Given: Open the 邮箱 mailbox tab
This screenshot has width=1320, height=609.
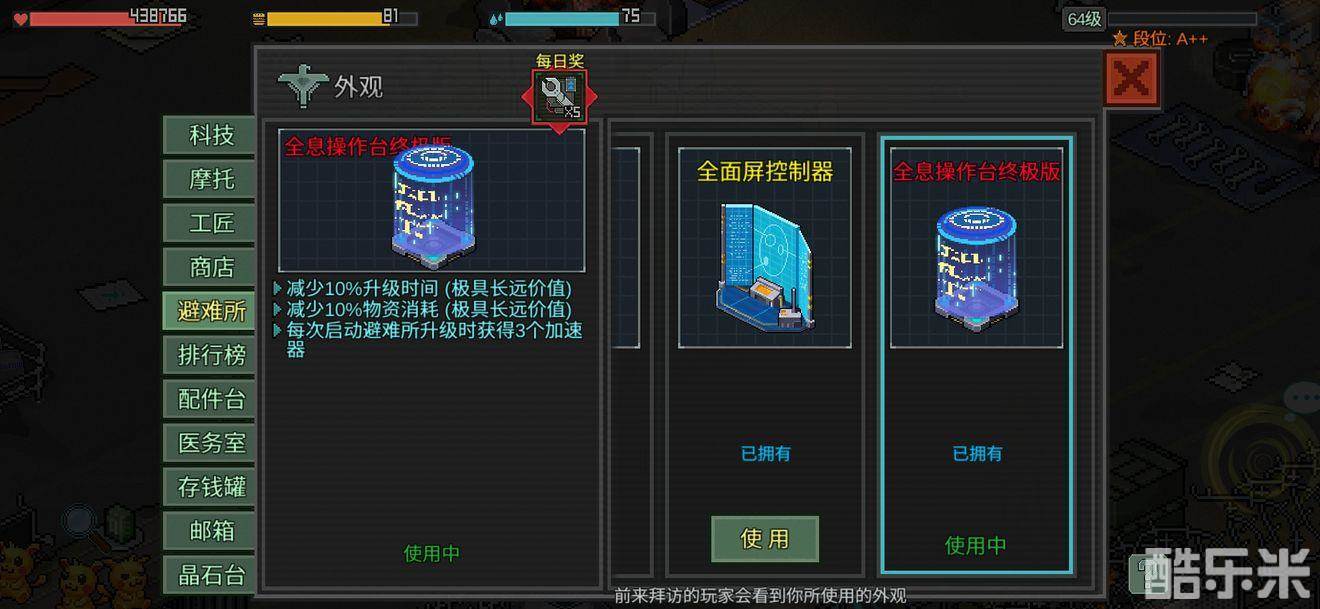Looking at the screenshot, I should pos(211,531).
